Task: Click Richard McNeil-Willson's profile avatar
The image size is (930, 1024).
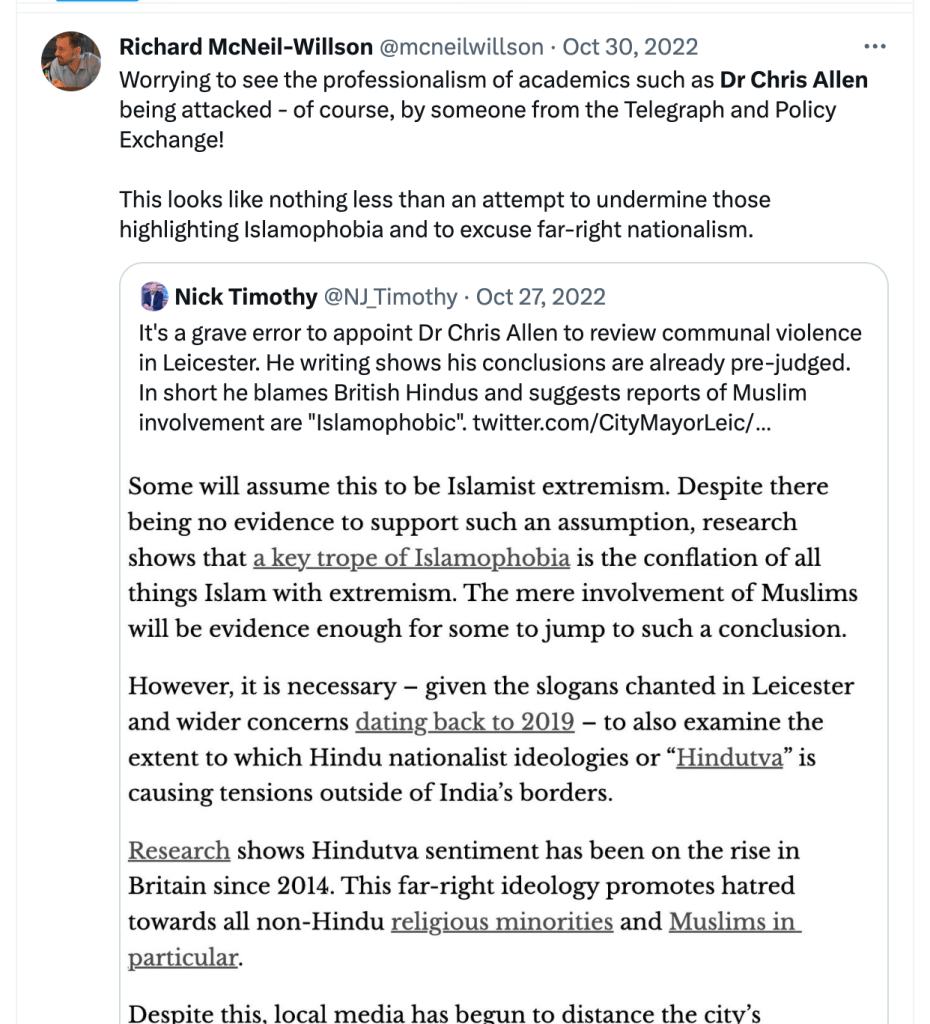Action: 71,61
